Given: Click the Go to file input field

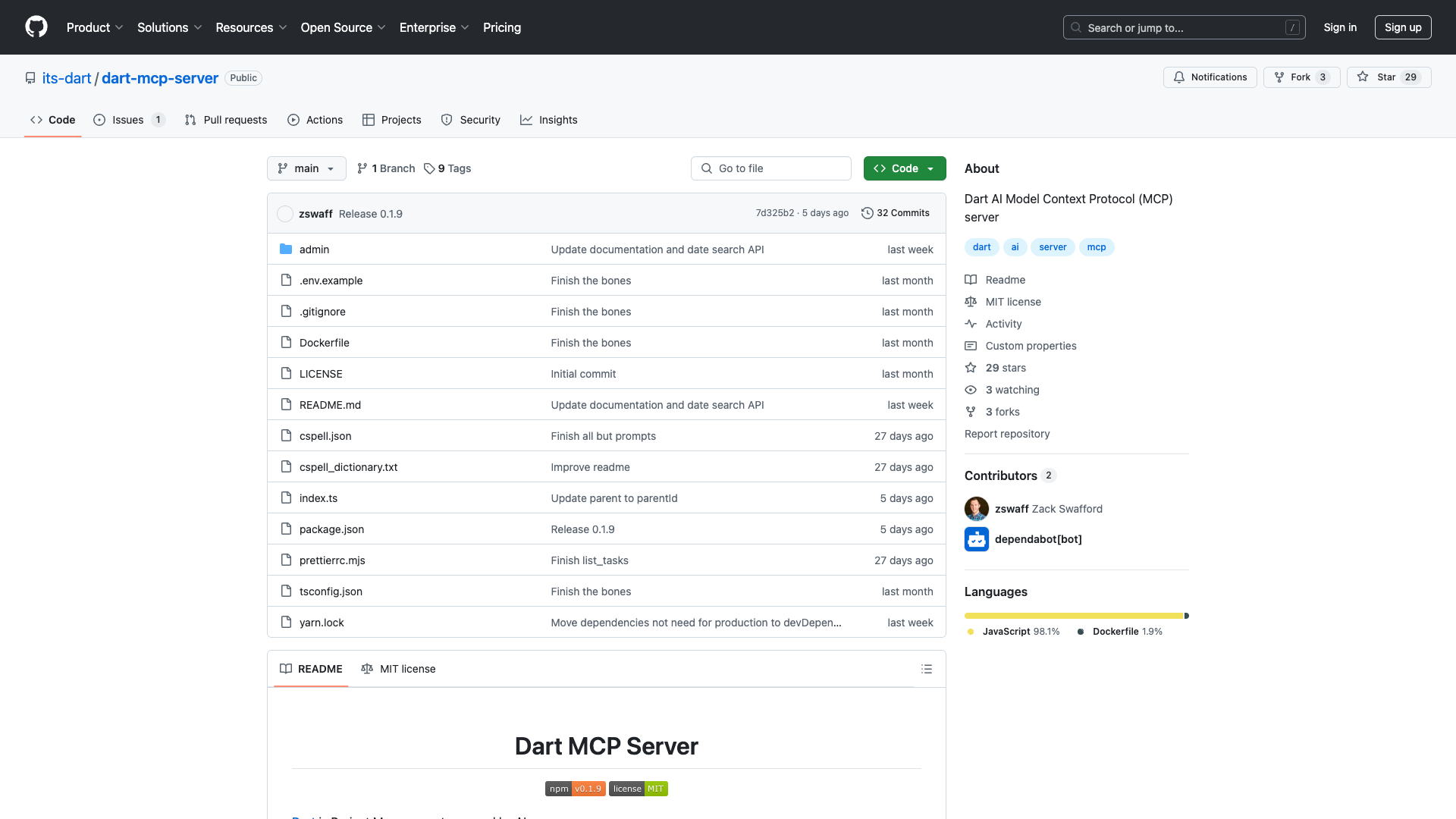Looking at the screenshot, I should coord(770,168).
